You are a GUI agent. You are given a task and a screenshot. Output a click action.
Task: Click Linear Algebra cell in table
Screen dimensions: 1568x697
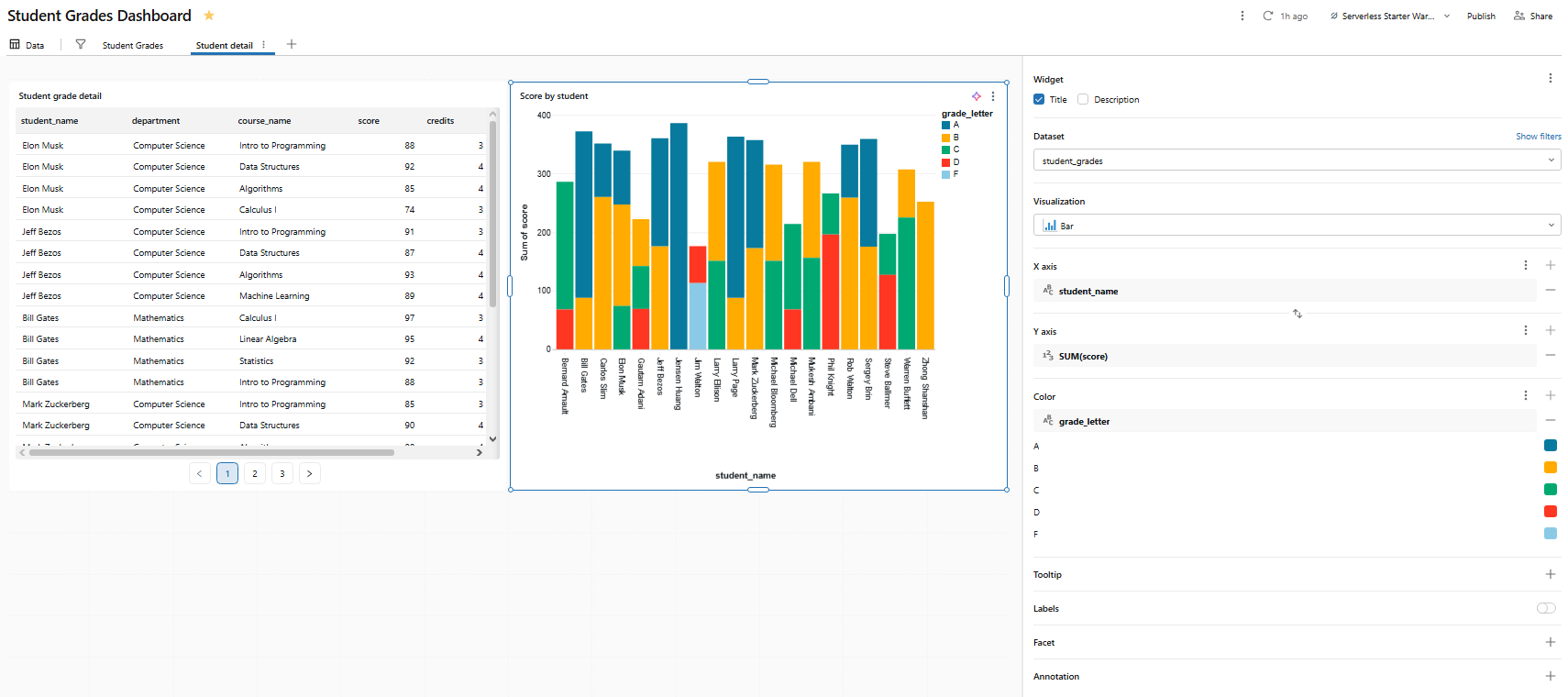pyautogui.click(x=268, y=339)
